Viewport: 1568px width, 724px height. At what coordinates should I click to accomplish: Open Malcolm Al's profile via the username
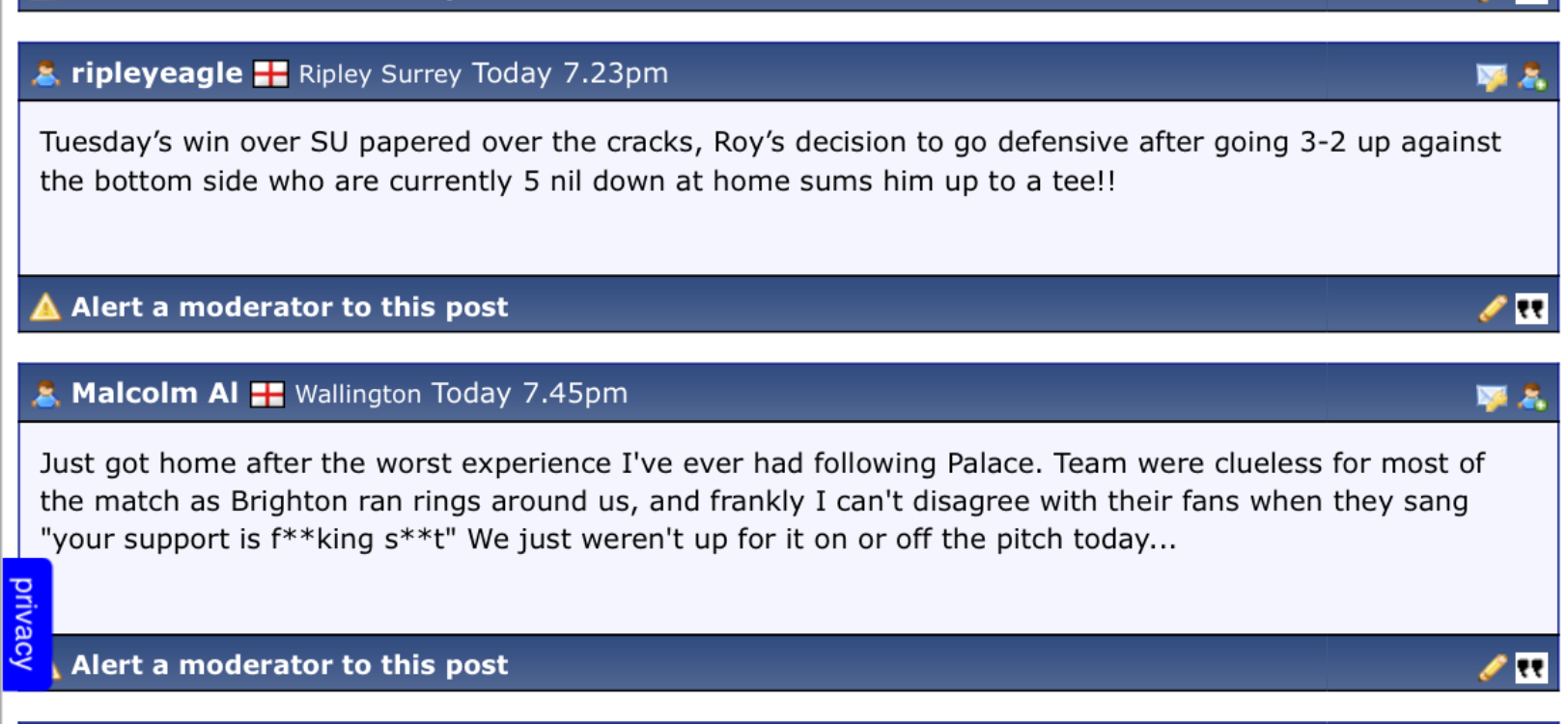tap(154, 393)
